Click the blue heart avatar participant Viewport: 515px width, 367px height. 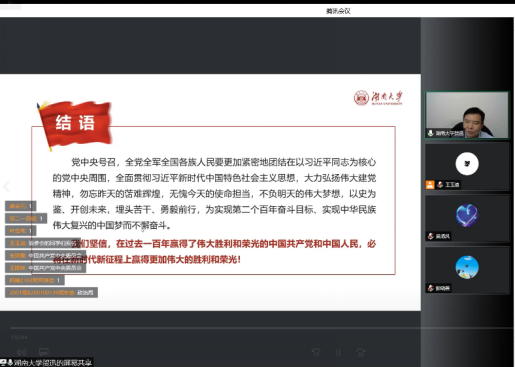467,215
